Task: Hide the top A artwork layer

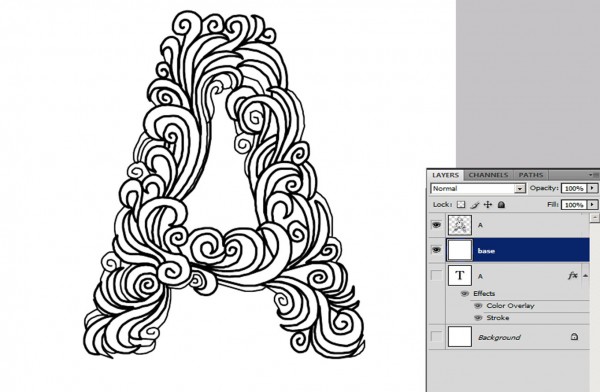Action: pos(436,225)
